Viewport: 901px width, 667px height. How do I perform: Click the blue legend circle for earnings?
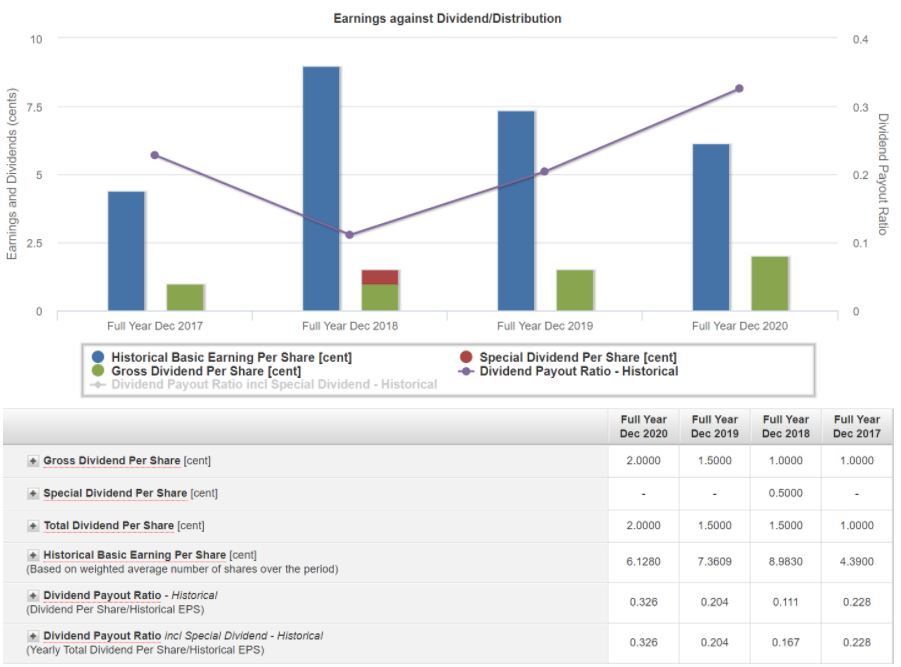pos(98,357)
